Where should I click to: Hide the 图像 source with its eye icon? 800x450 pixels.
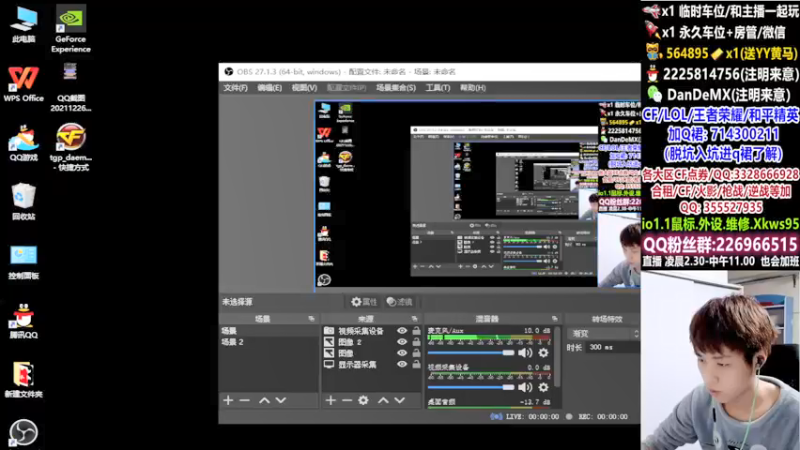pyautogui.click(x=402, y=353)
